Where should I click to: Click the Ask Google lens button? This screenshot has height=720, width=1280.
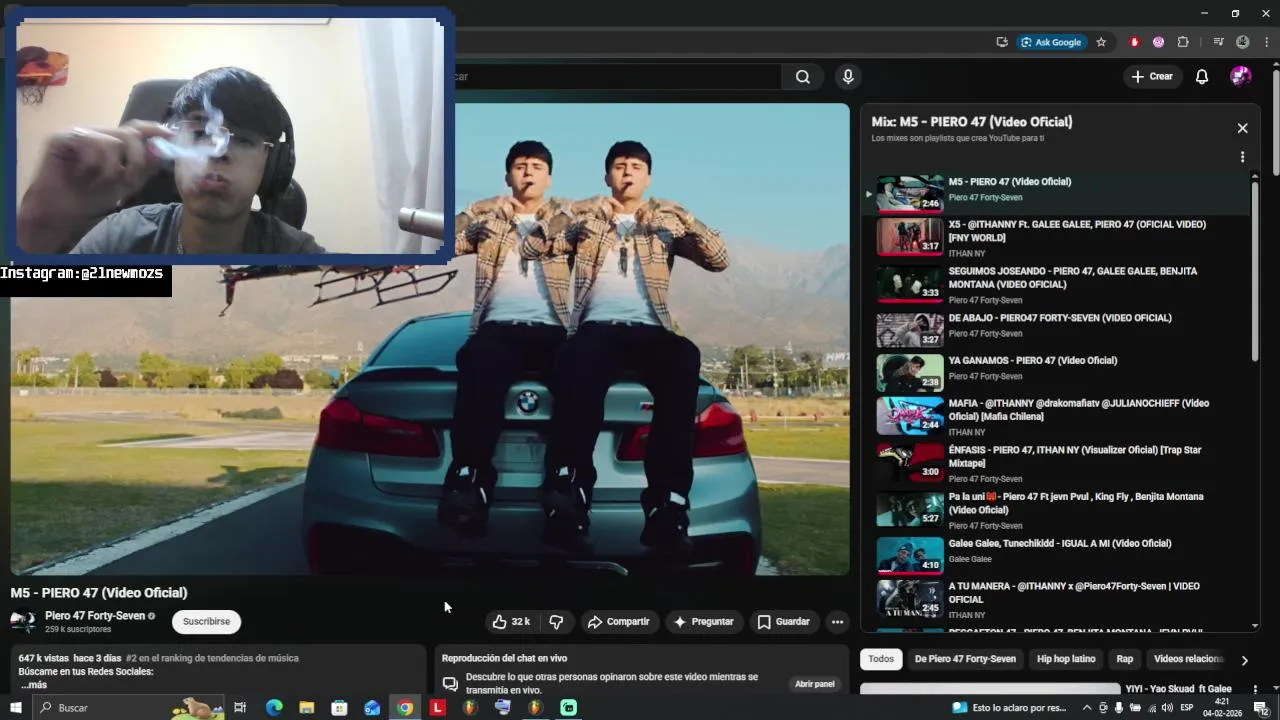click(1050, 42)
